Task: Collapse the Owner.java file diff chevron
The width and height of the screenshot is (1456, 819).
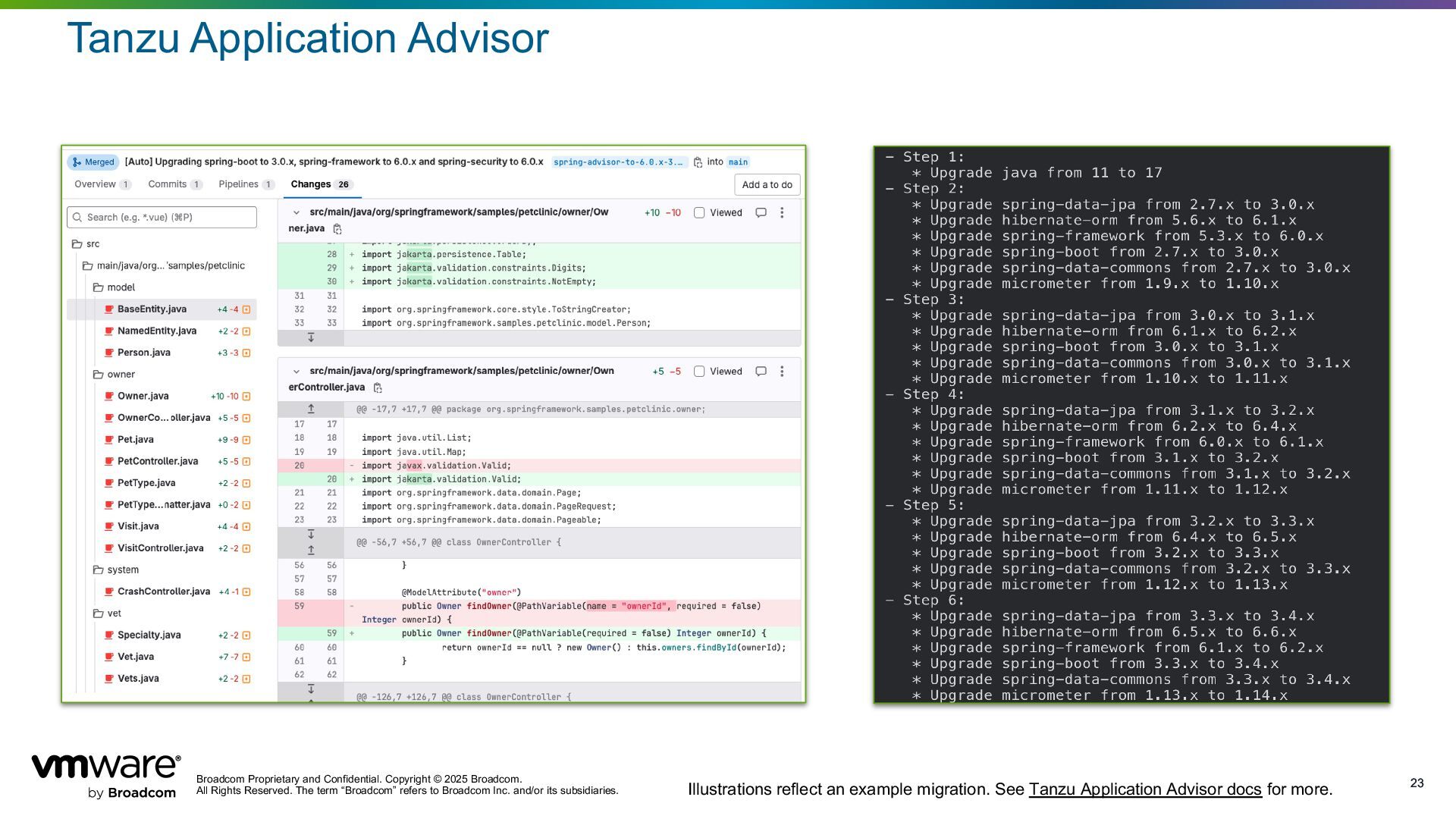Action: pyautogui.click(x=297, y=213)
